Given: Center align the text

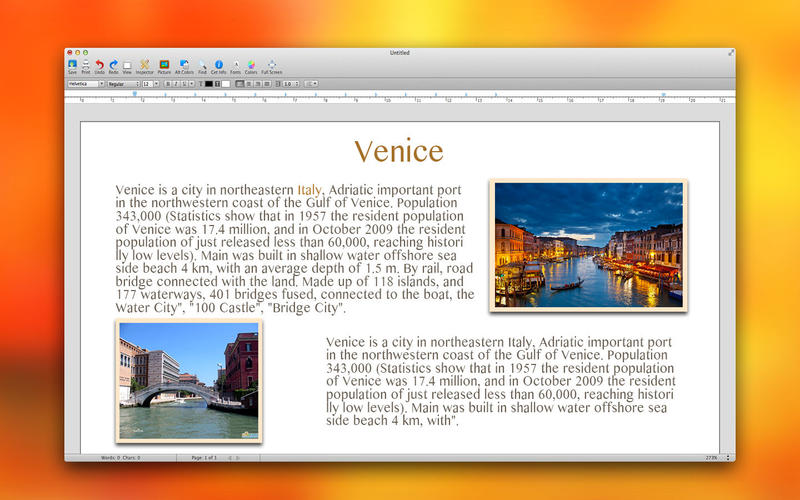Looking at the screenshot, I should click(249, 84).
